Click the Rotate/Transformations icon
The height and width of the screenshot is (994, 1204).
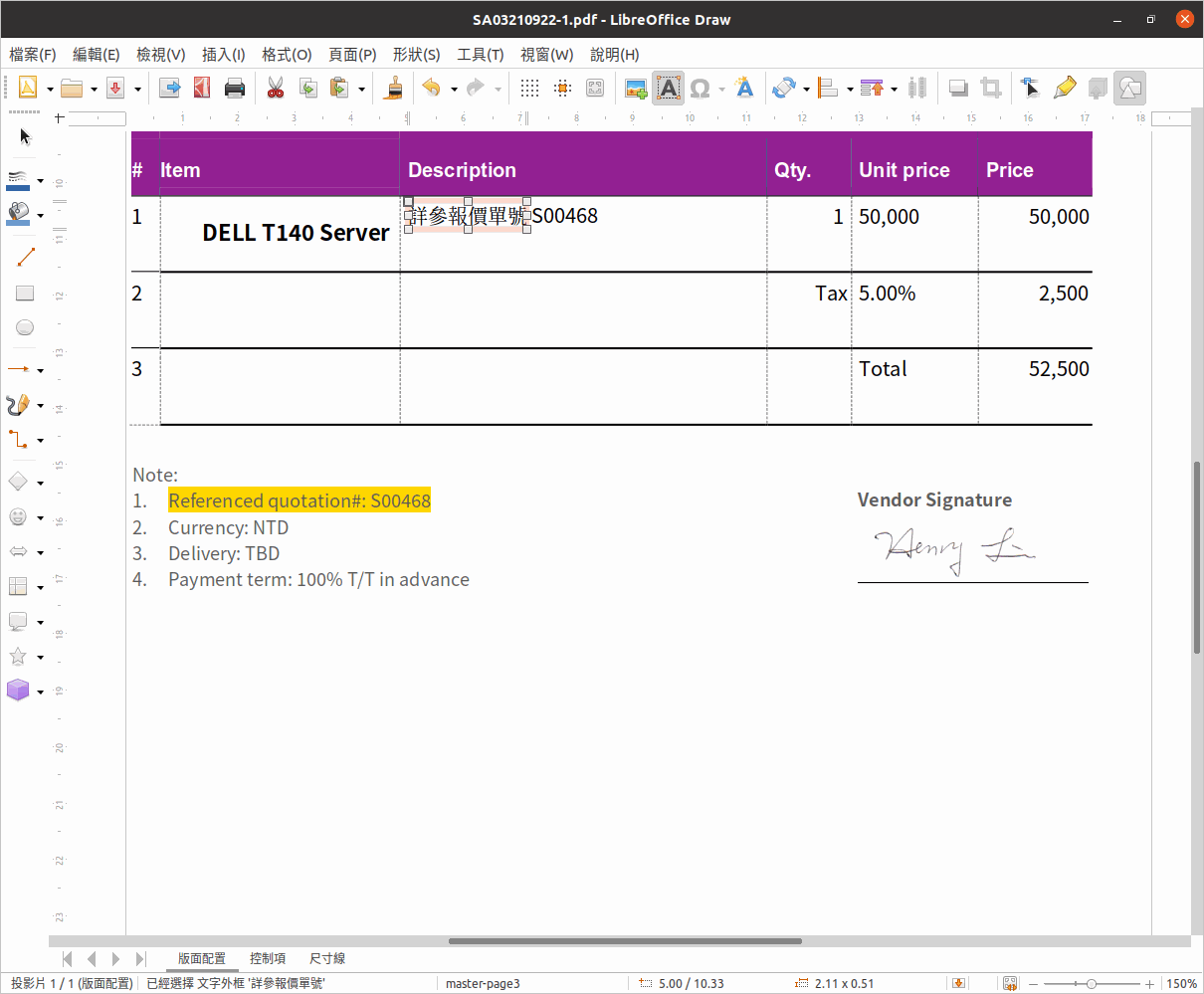783,89
